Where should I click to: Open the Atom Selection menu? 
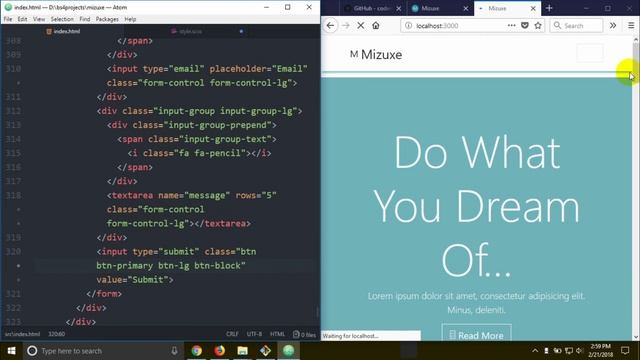click(x=62, y=19)
